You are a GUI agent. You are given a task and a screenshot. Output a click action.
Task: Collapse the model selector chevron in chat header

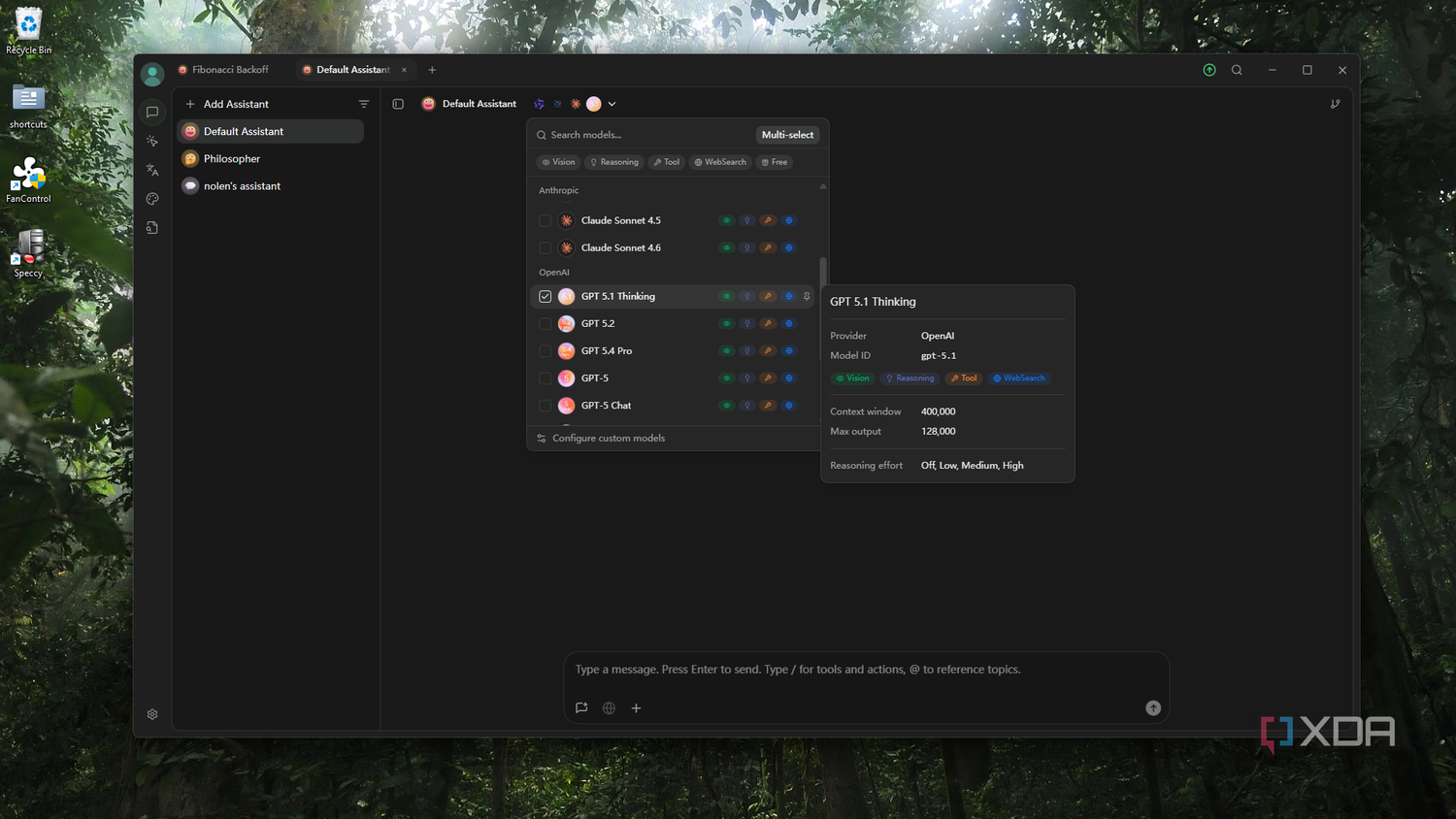tap(612, 104)
